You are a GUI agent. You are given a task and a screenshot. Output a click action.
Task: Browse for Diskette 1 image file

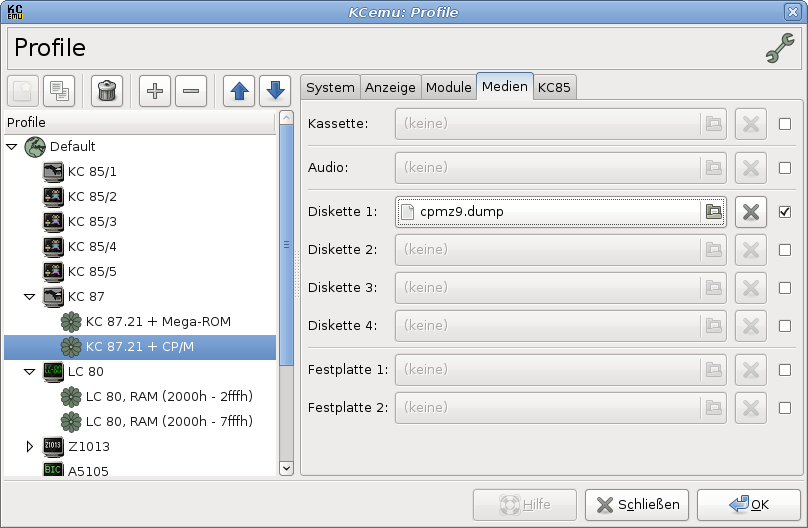[714, 212]
